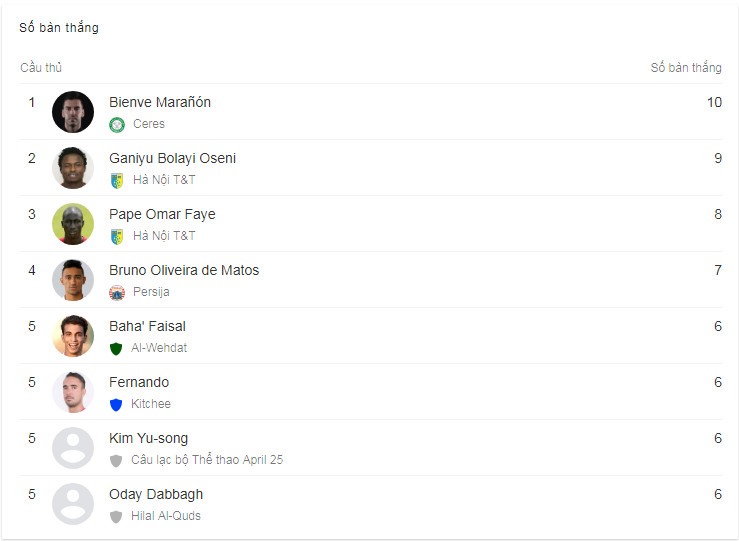This screenshot has width=739, height=541.
Task: Click Hà Nội T&T badge under Ganiyu Bolayi Oseni
Action: coord(117,180)
